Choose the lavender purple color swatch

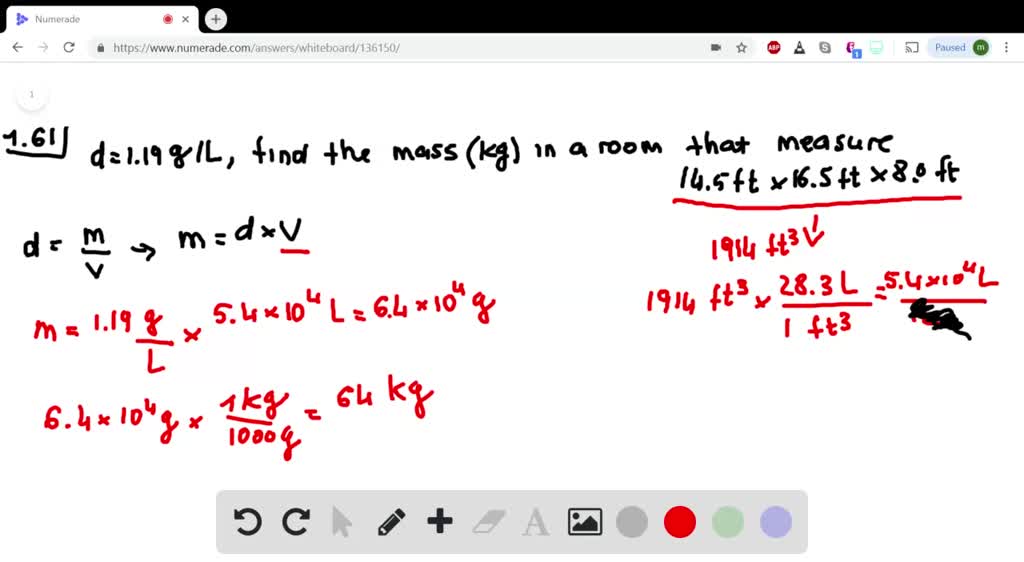[x=776, y=522]
